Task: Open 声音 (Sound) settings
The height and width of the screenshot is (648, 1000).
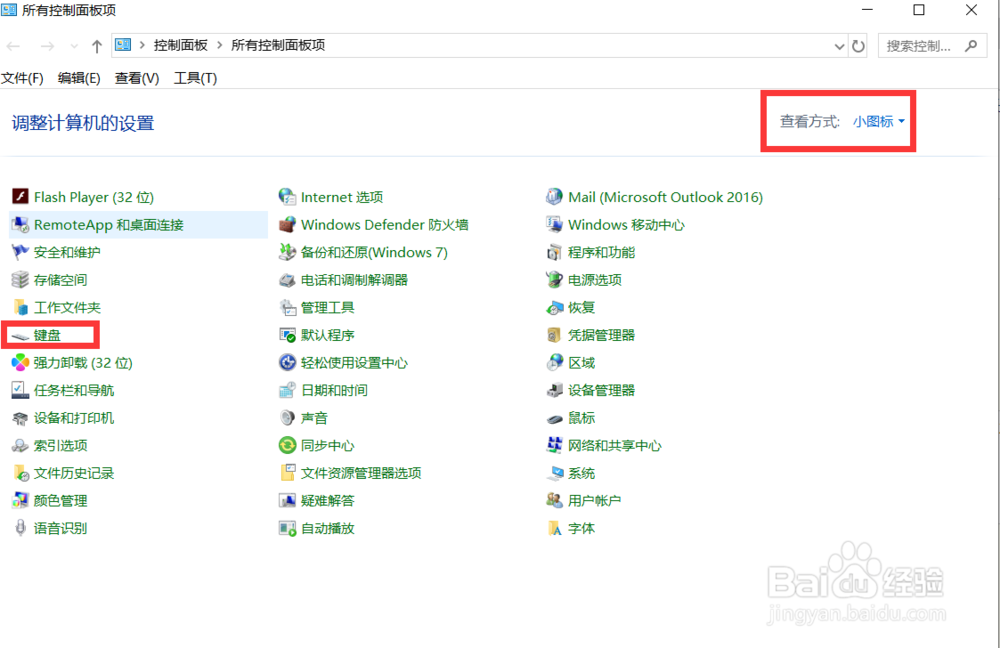Action: click(x=316, y=418)
